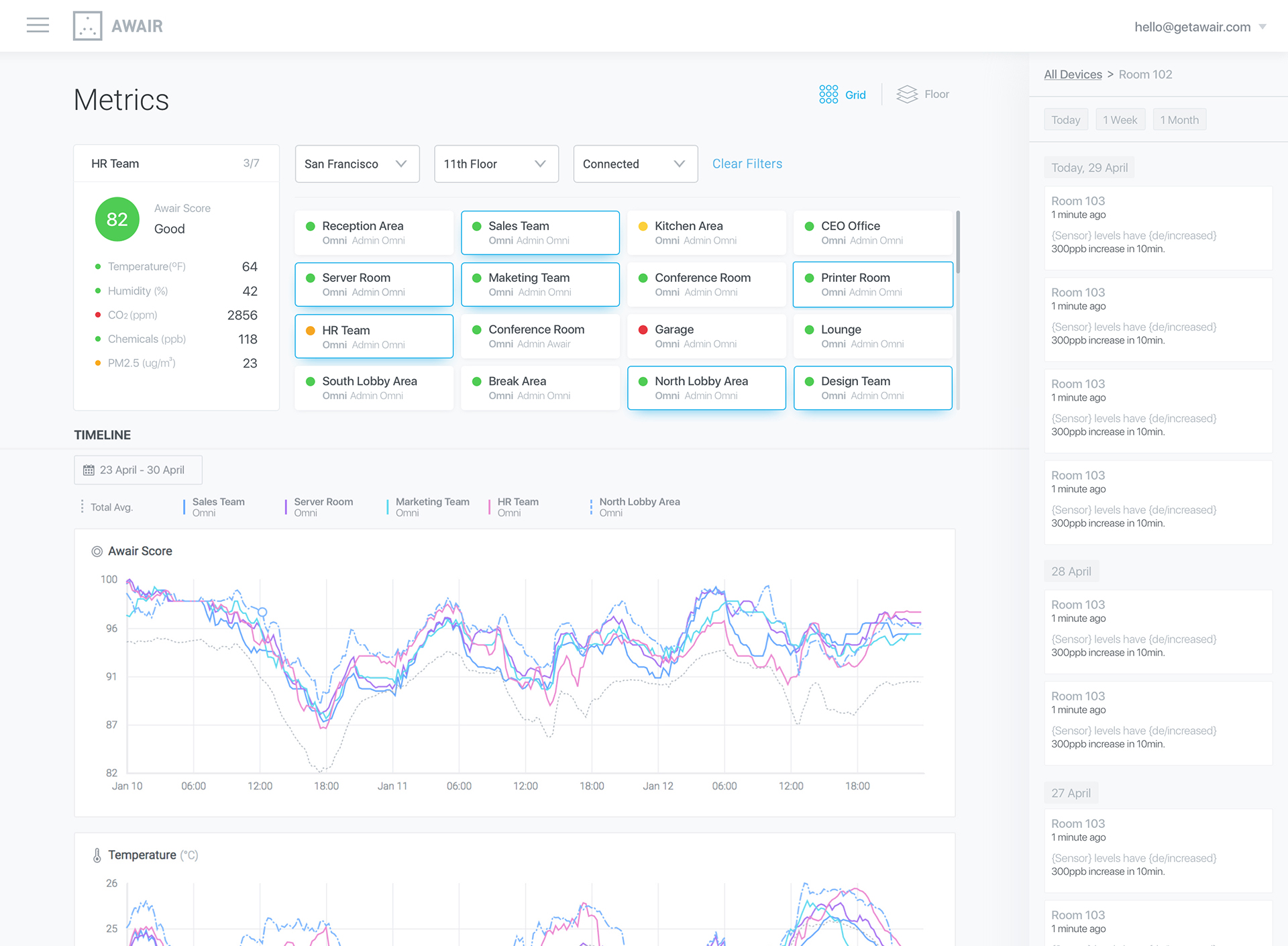The width and height of the screenshot is (1288, 946).
Task: Open the All Devices breadcrumb link
Action: tap(1072, 74)
